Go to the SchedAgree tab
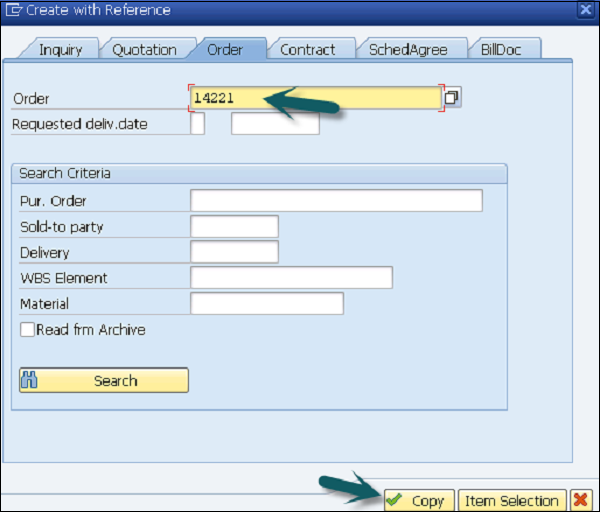 click(408, 50)
